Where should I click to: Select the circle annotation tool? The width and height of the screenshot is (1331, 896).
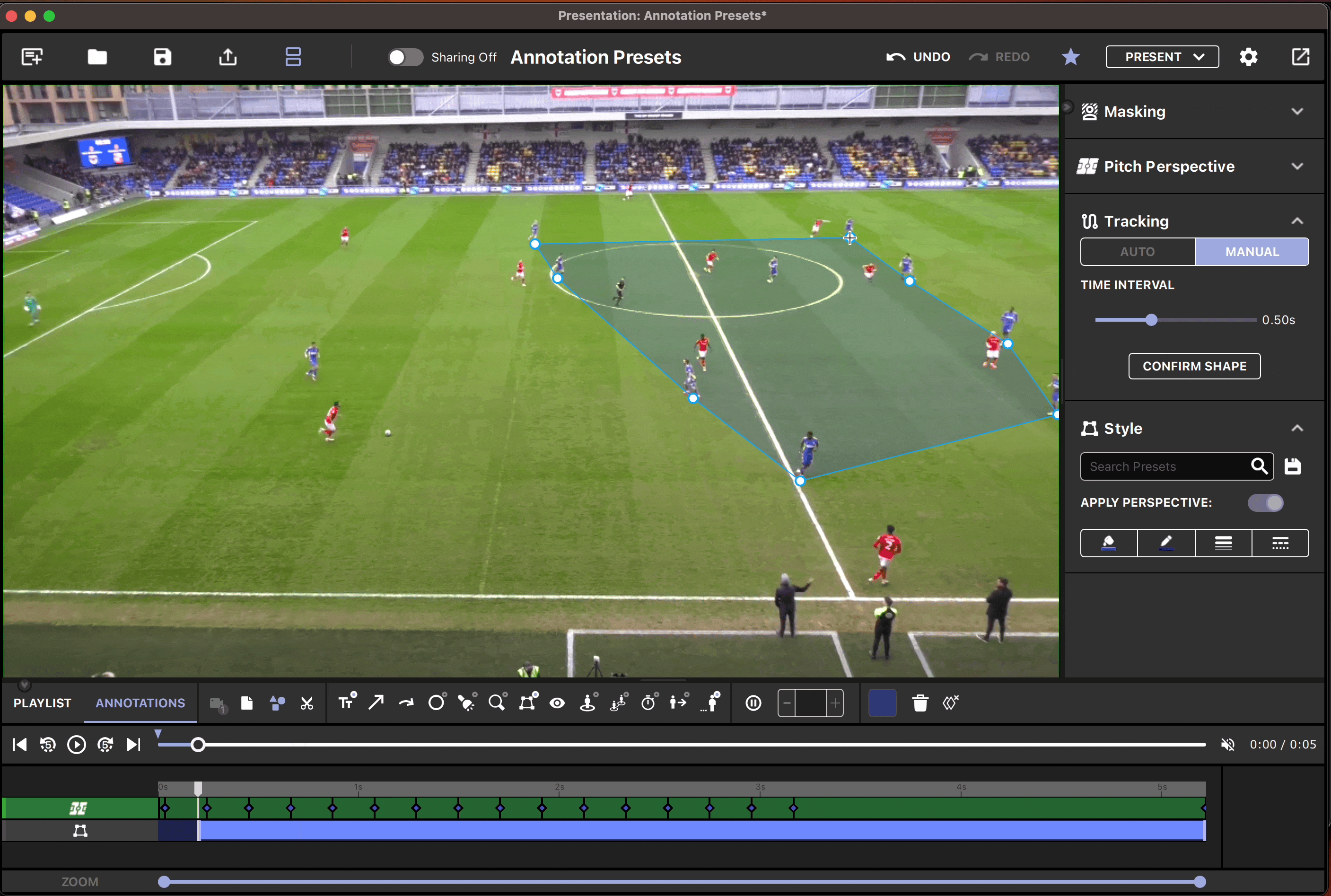(x=437, y=702)
